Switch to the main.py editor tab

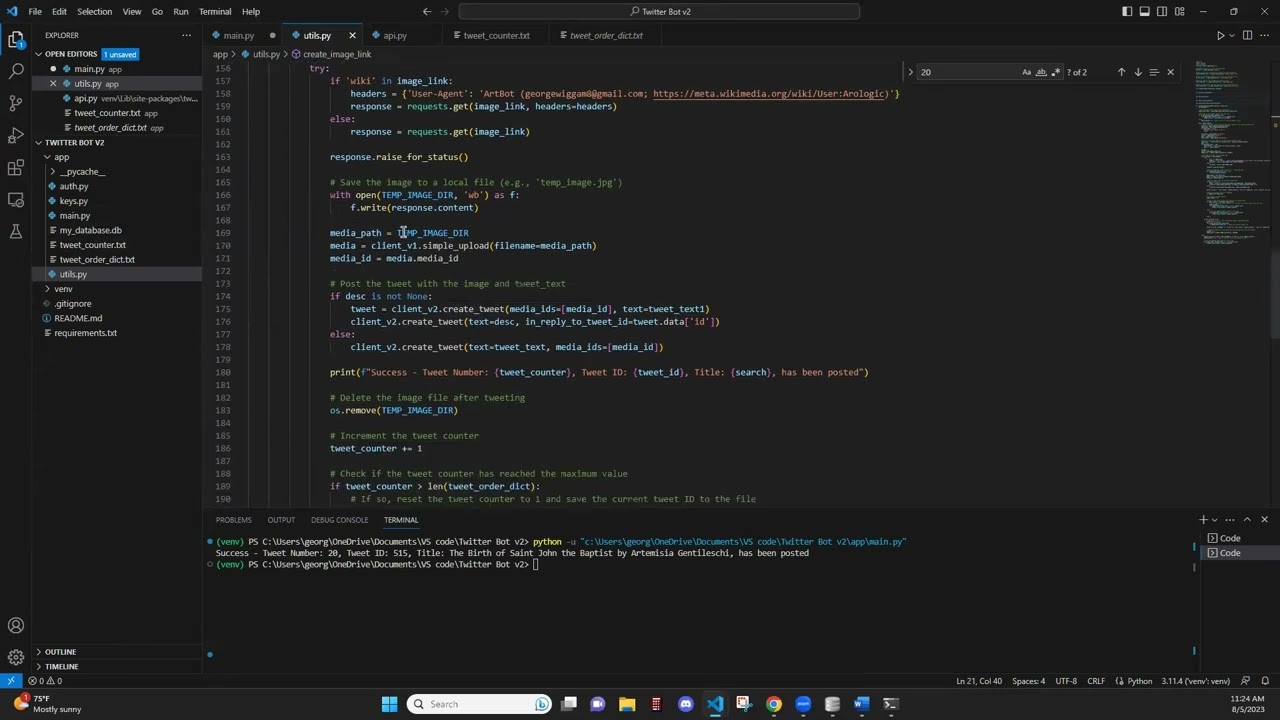(238, 35)
